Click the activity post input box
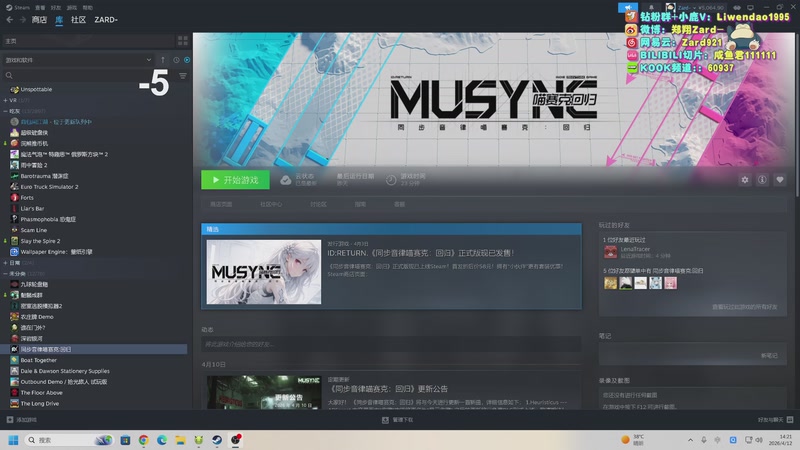Screen dimensions: 800x450 click(x=391, y=344)
